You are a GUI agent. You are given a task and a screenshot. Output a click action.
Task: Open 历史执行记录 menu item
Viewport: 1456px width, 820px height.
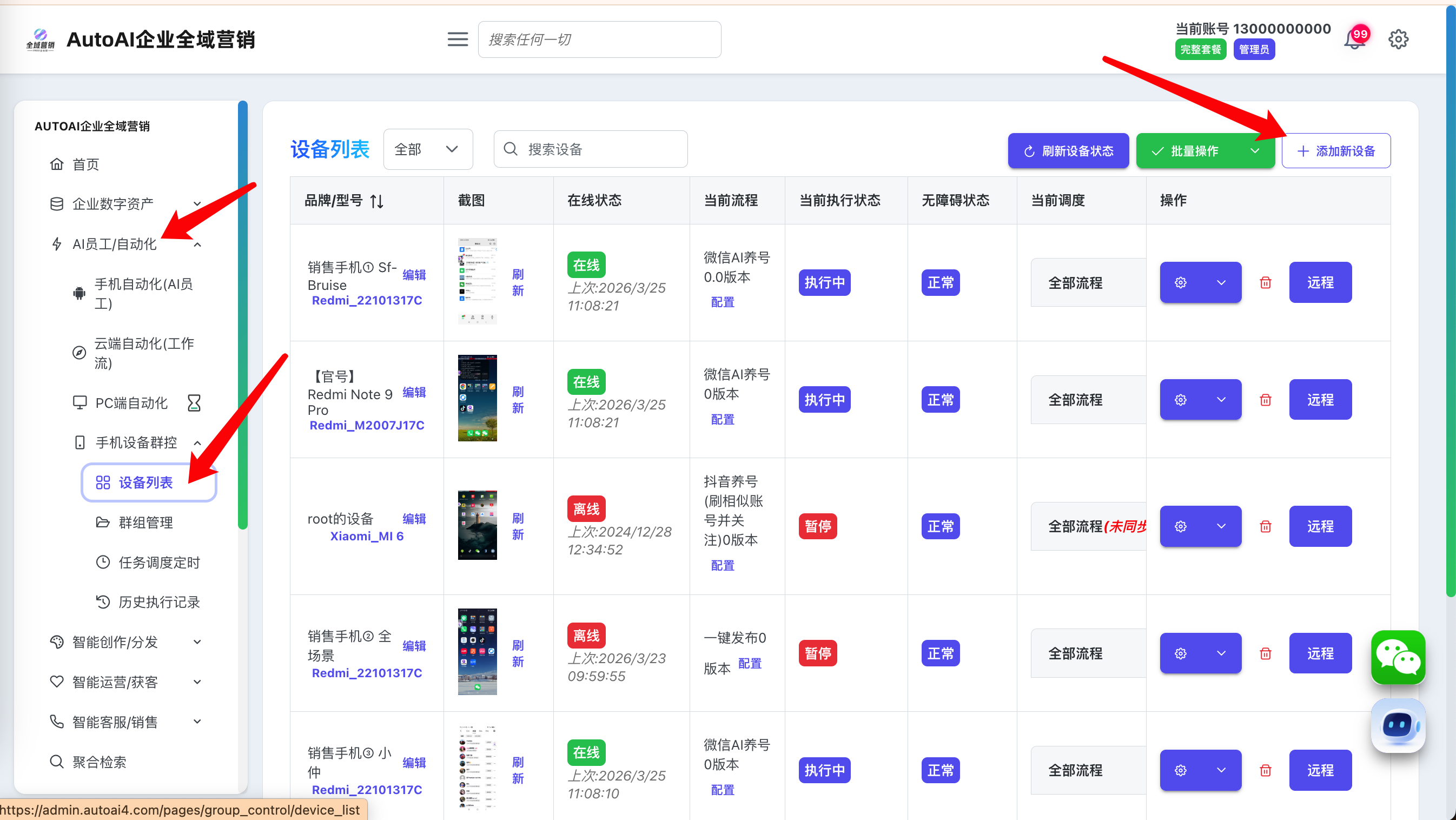tap(158, 602)
